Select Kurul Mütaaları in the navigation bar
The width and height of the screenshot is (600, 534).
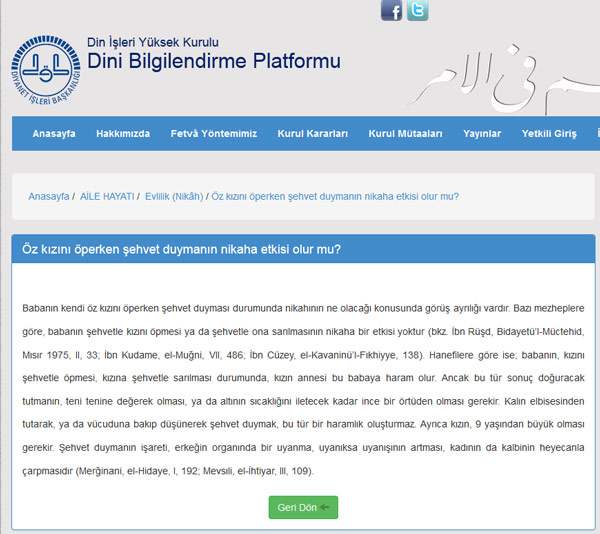pyautogui.click(x=405, y=134)
